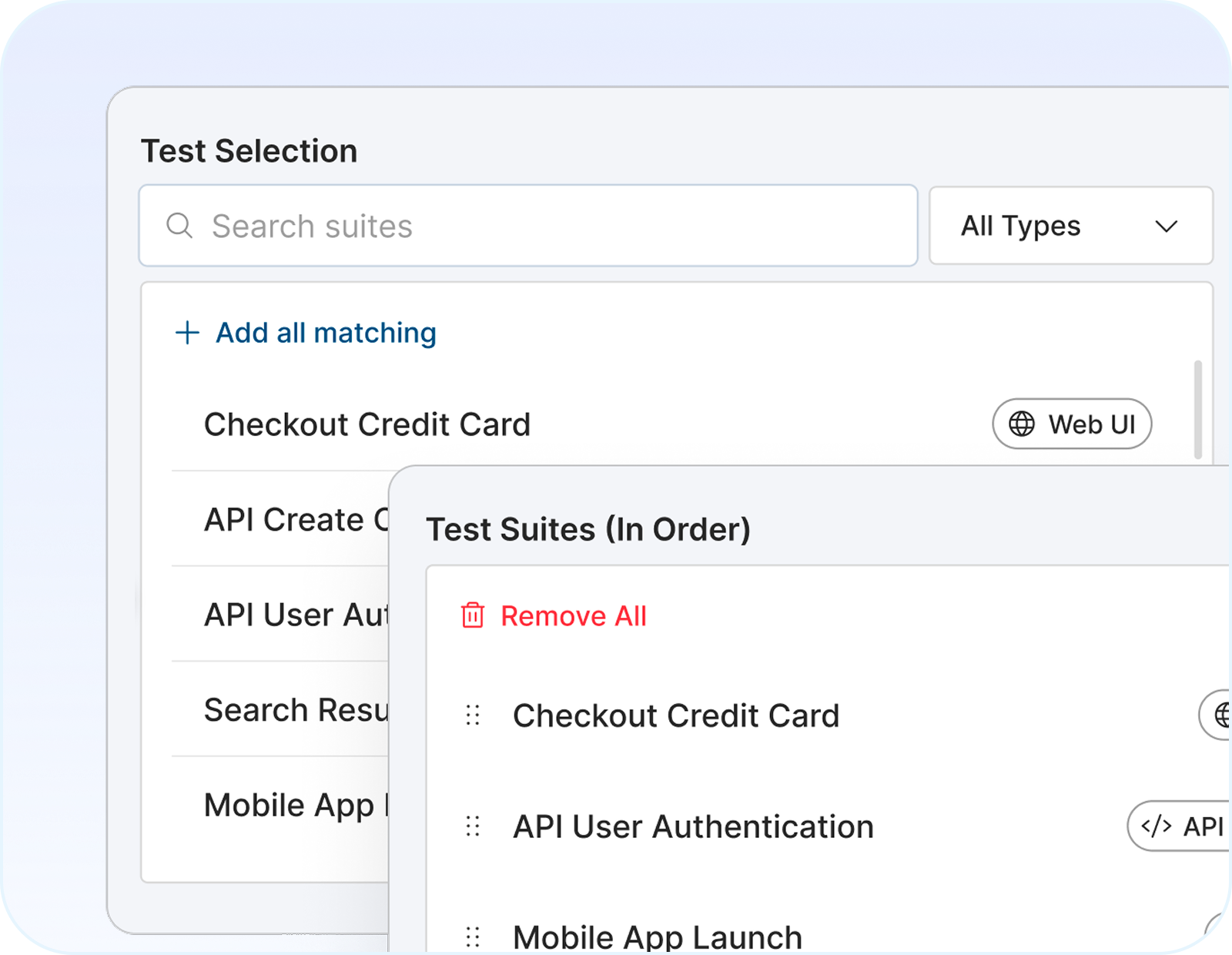
Task: Grab drag handle for API User Authentication
Action: click(473, 826)
